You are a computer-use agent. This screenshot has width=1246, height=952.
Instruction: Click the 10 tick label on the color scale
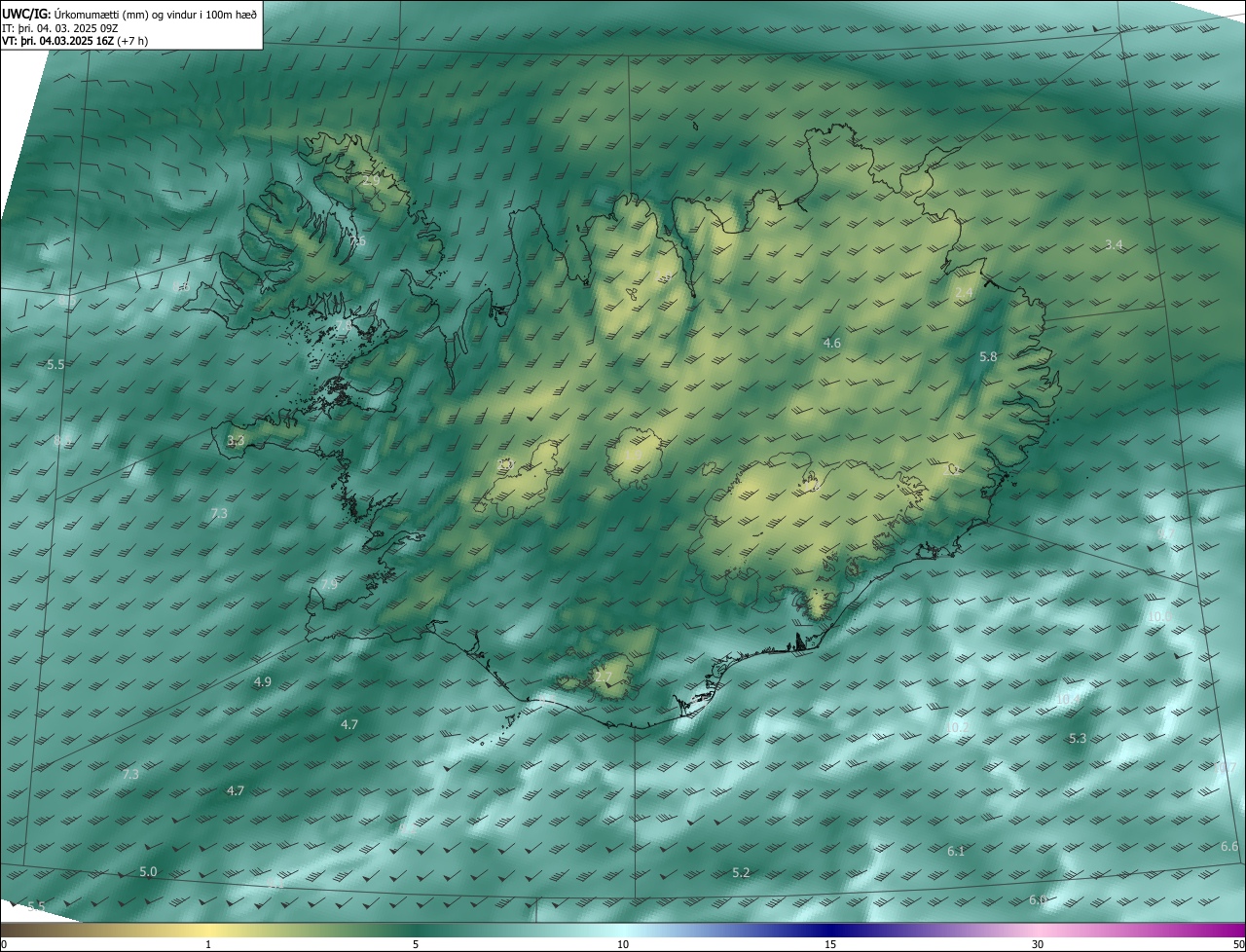(x=623, y=944)
